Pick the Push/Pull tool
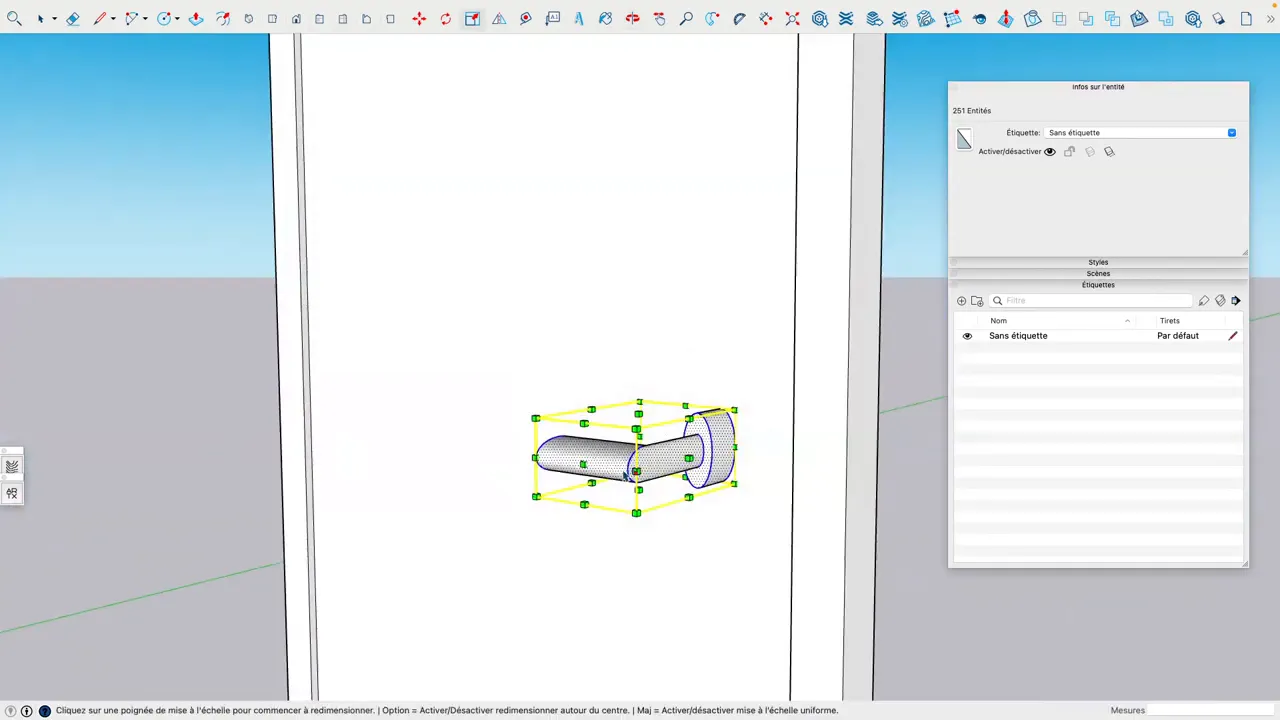1280x720 pixels. (196, 18)
